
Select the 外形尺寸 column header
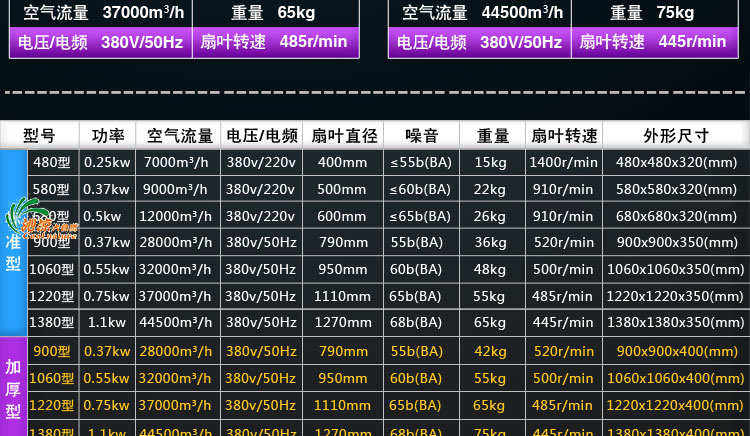[x=676, y=136]
